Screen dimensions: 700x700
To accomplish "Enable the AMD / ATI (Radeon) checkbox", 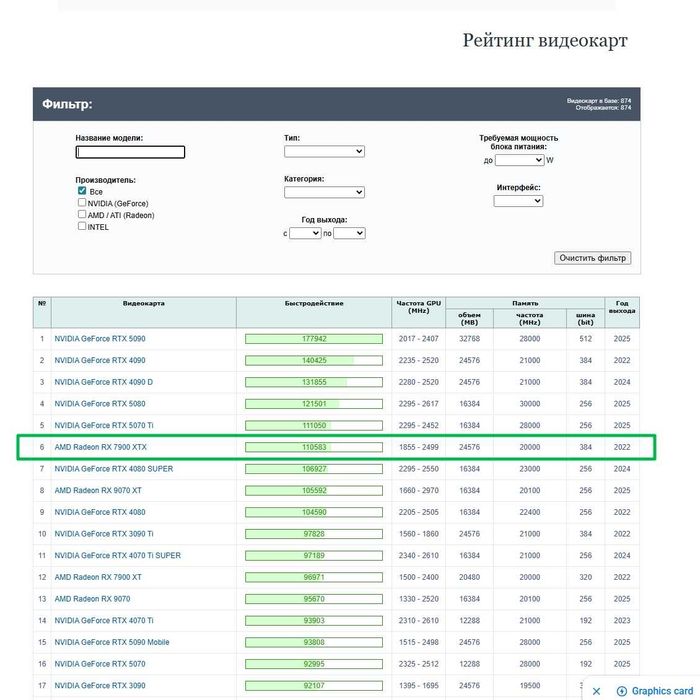I will pos(82,214).
